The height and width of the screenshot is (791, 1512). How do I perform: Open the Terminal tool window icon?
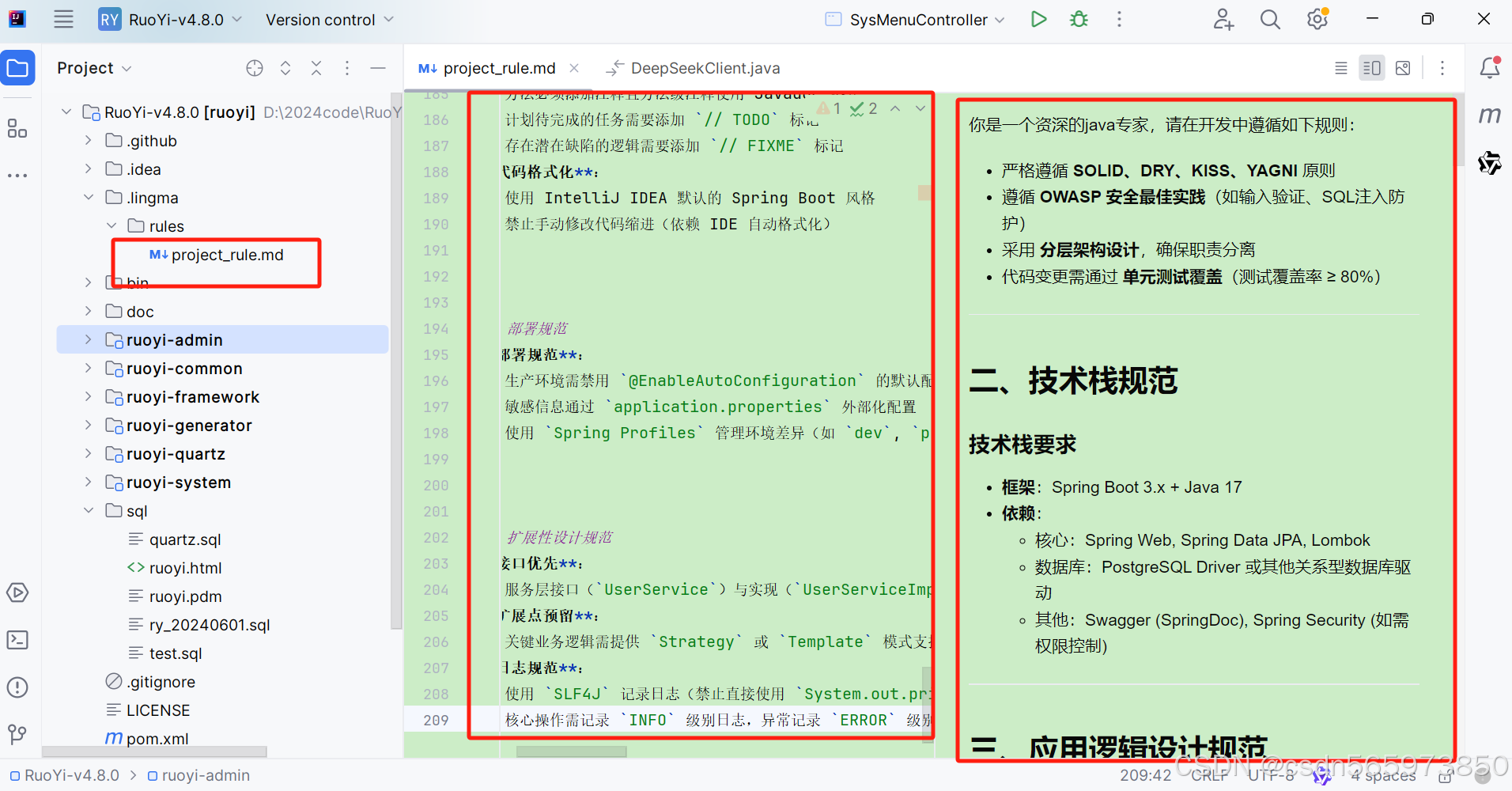(17, 640)
